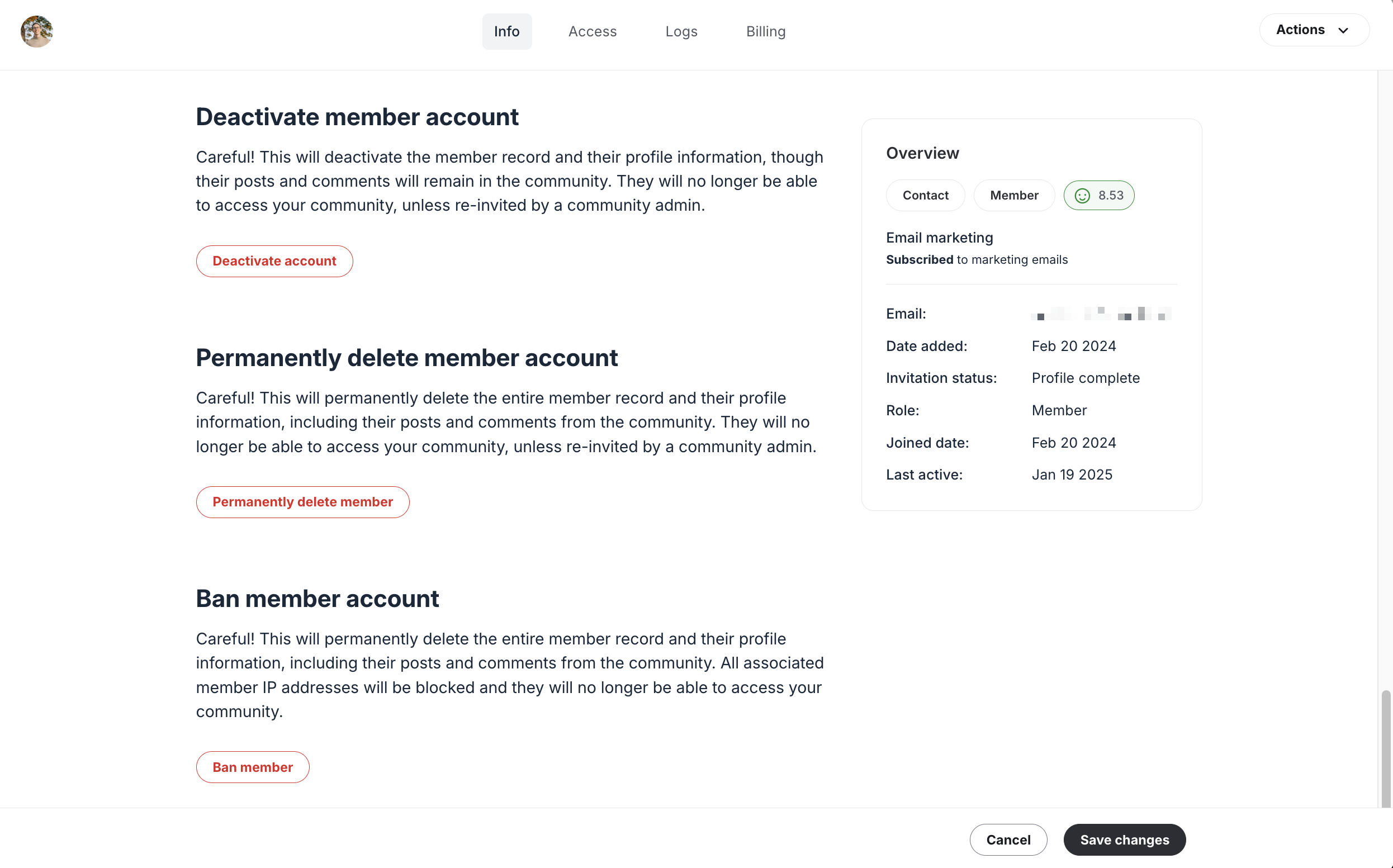
Task: Click the blurred email address field
Action: [x=1100, y=314]
